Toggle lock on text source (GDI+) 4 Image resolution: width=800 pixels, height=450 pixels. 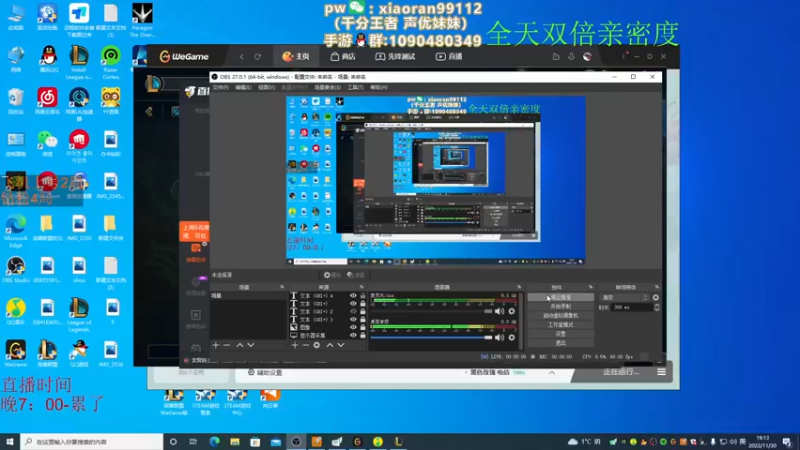tap(363, 295)
